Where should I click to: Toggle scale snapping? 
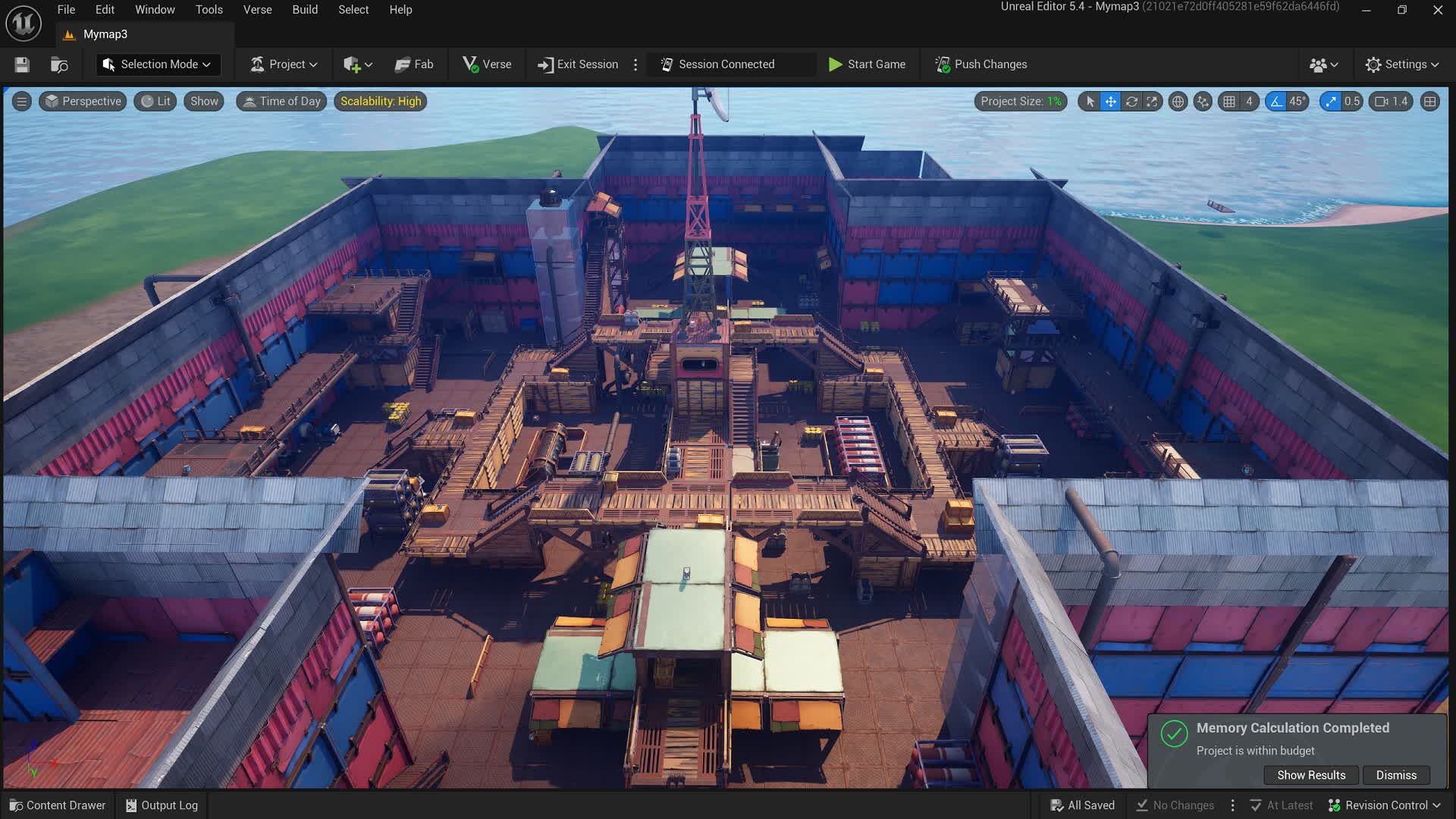(x=1331, y=102)
